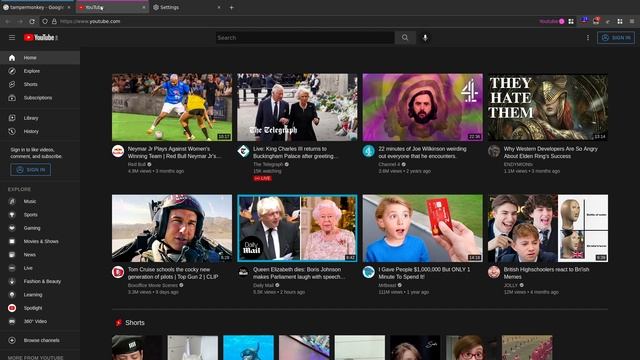Viewport: 640px width, 360px height.
Task: Open the MrBeast credit card thumbnail
Action: point(422,228)
